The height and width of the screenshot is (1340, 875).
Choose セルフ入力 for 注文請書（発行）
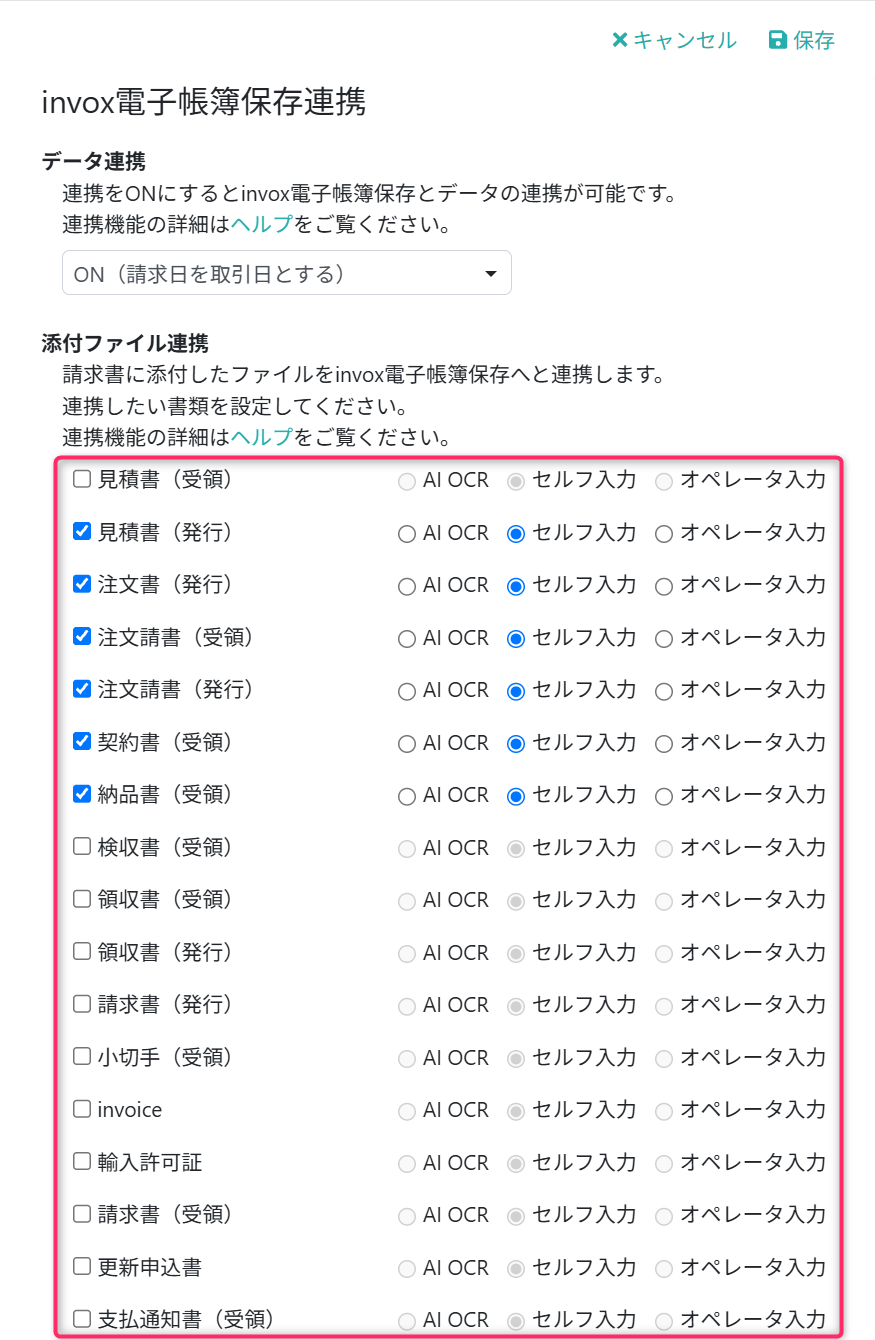point(516,691)
